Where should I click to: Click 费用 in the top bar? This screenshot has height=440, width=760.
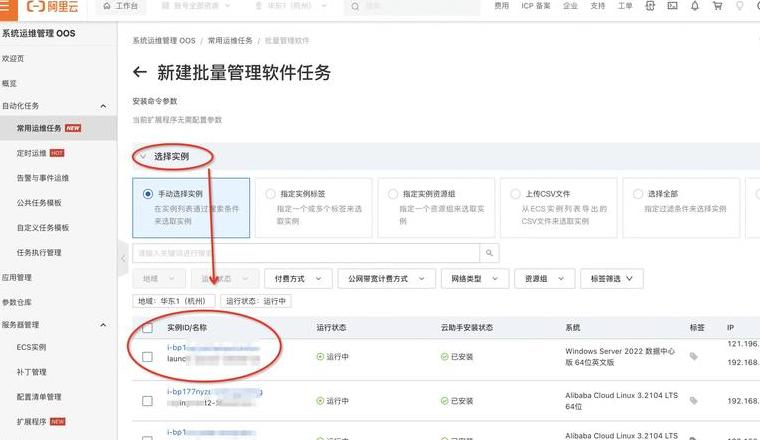[502, 6]
